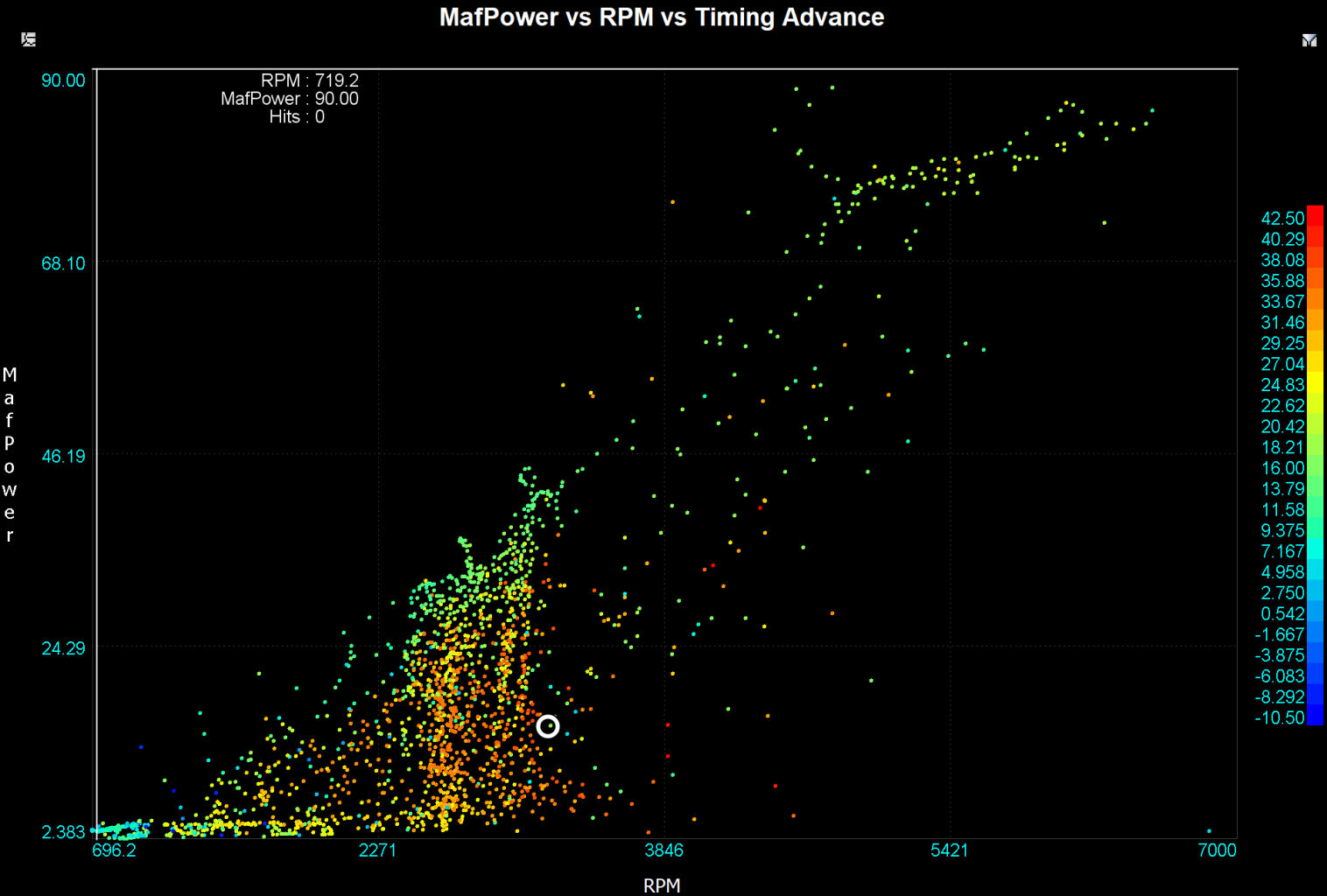The width and height of the screenshot is (1327, 896).
Task: Click the blue -3.875 legend swatch
Action: pyautogui.click(x=1314, y=655)
